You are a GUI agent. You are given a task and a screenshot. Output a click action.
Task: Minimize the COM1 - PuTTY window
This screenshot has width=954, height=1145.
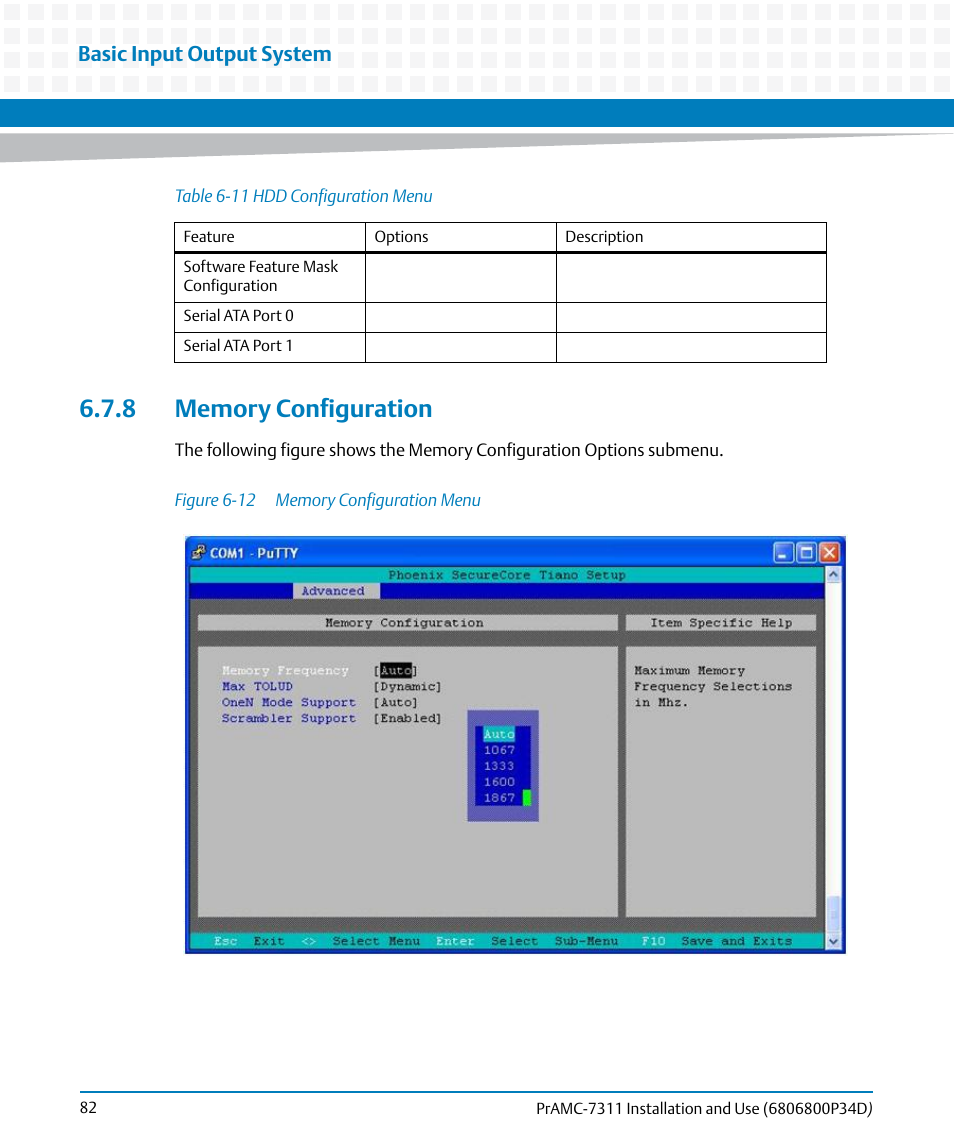[x=783, y=553]
